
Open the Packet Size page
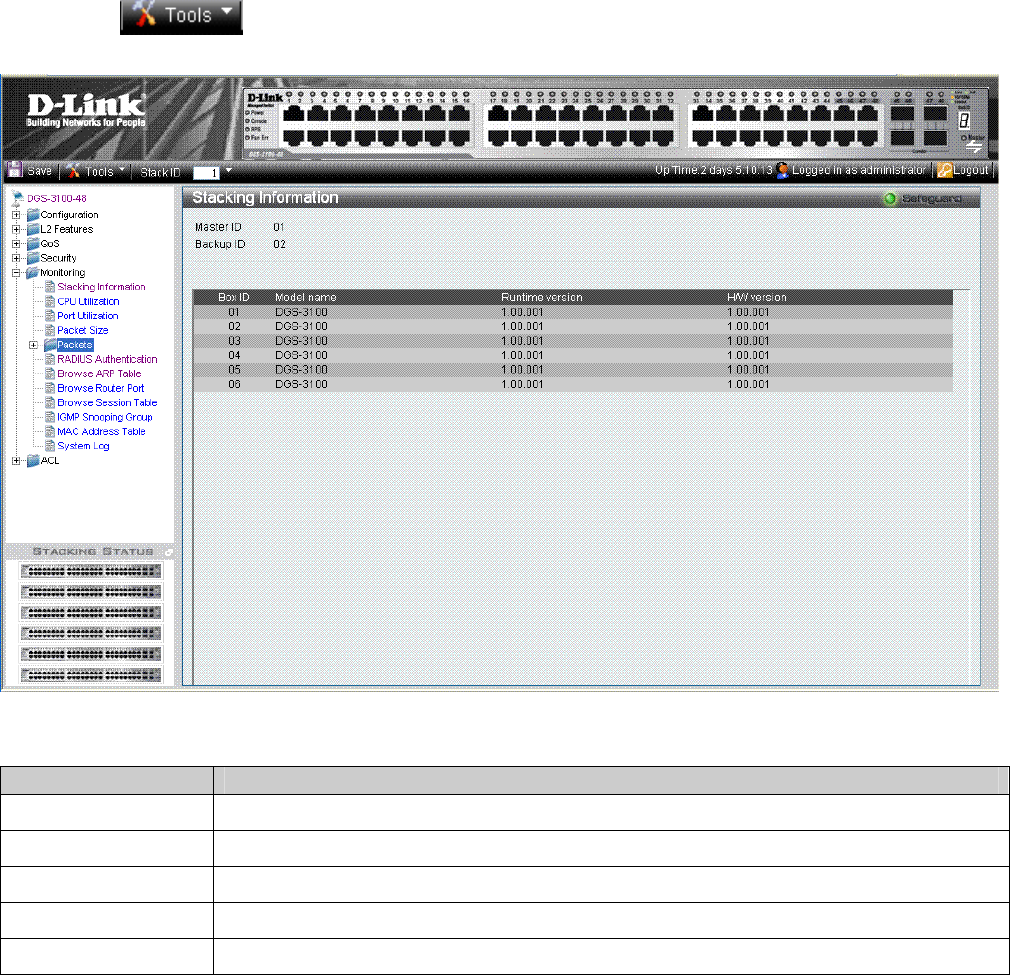point(82,330)
